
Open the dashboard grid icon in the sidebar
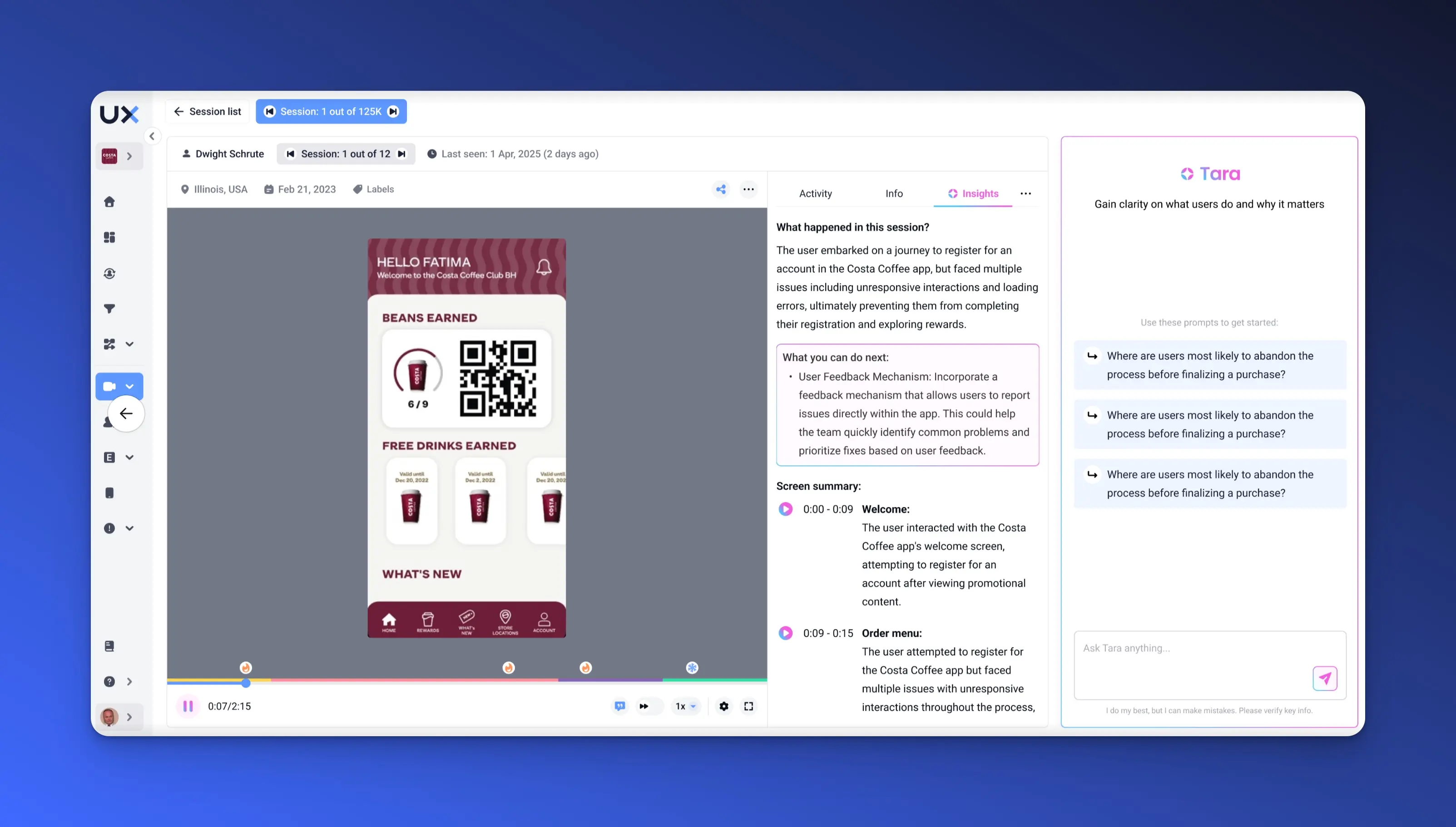[110, 237]
